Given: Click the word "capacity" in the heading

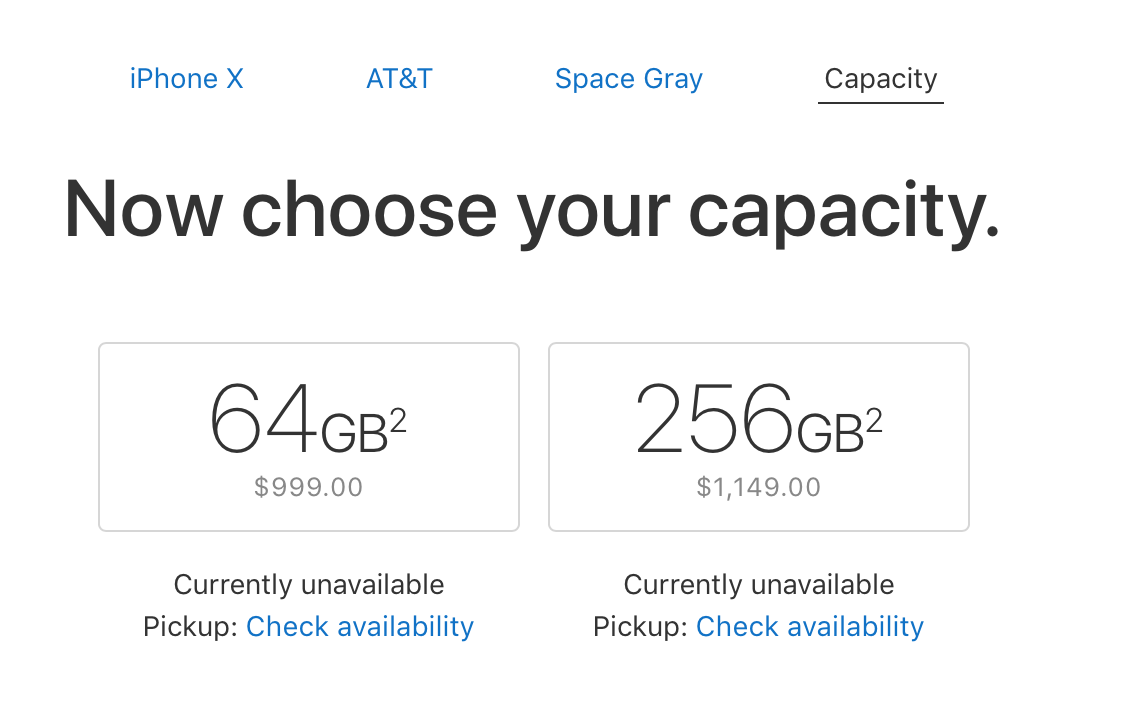Looking at the screenshot, I should [843, 212].
